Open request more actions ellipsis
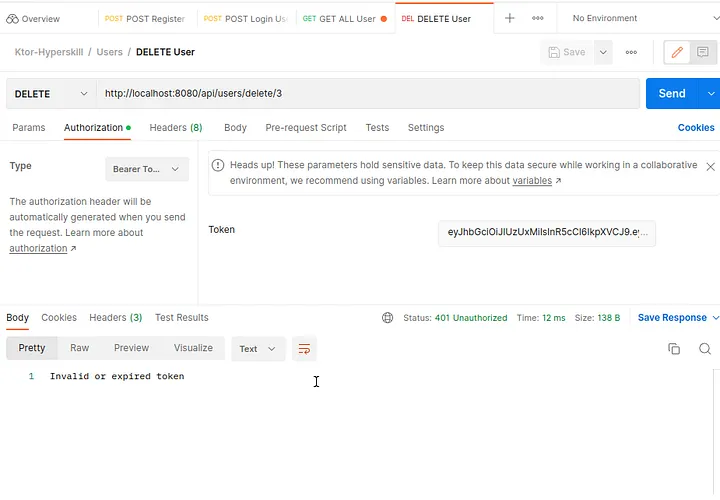The image size is (720, 500). click(631, 52)
